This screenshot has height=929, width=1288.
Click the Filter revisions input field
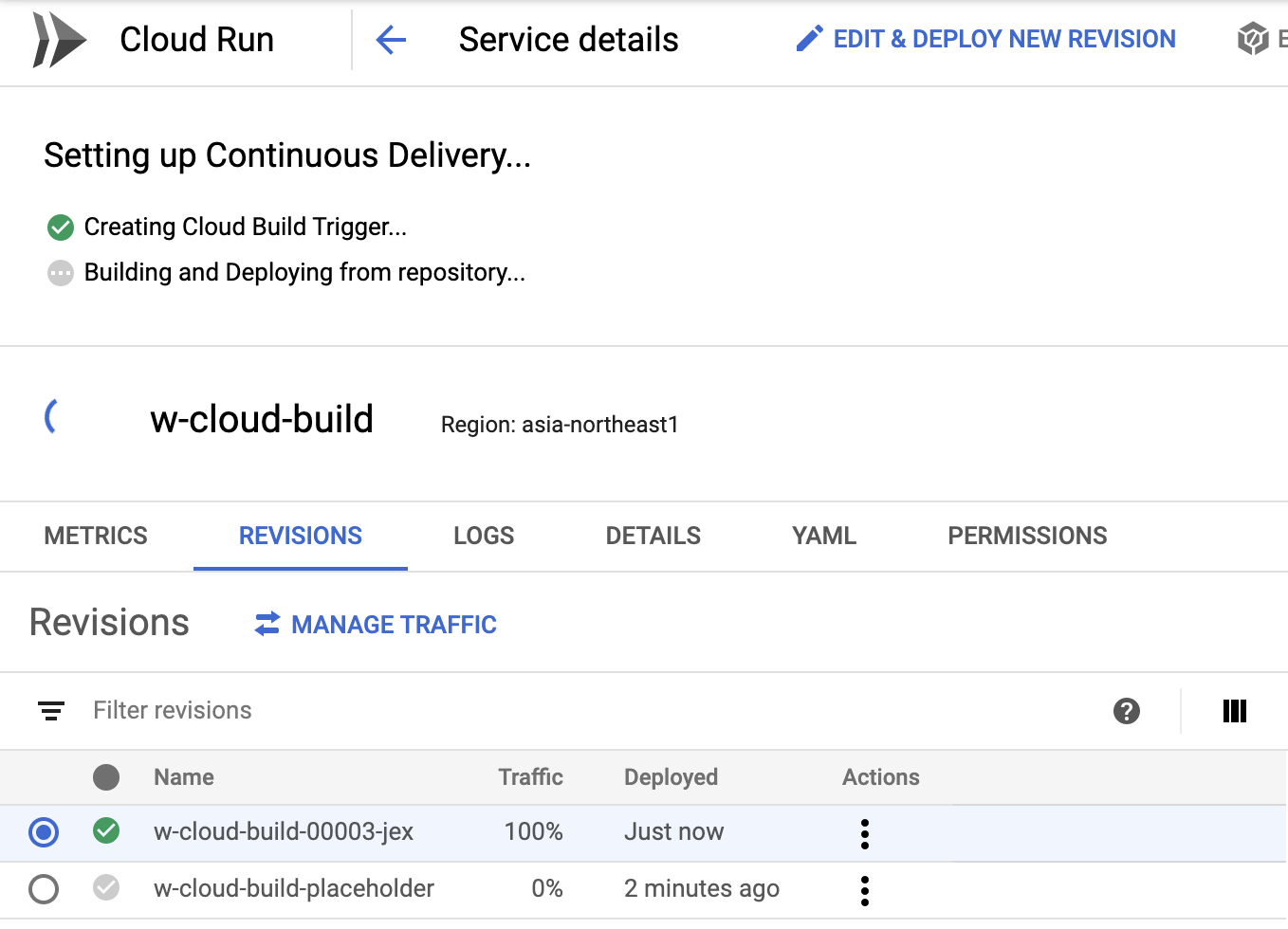coord(588,711)
